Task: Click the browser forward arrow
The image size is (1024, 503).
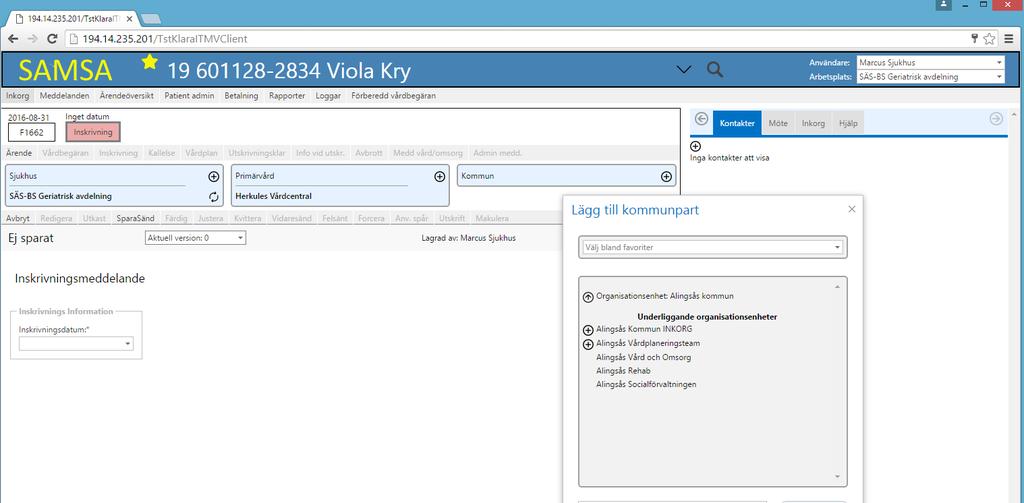Action: (x=32, y=39)
